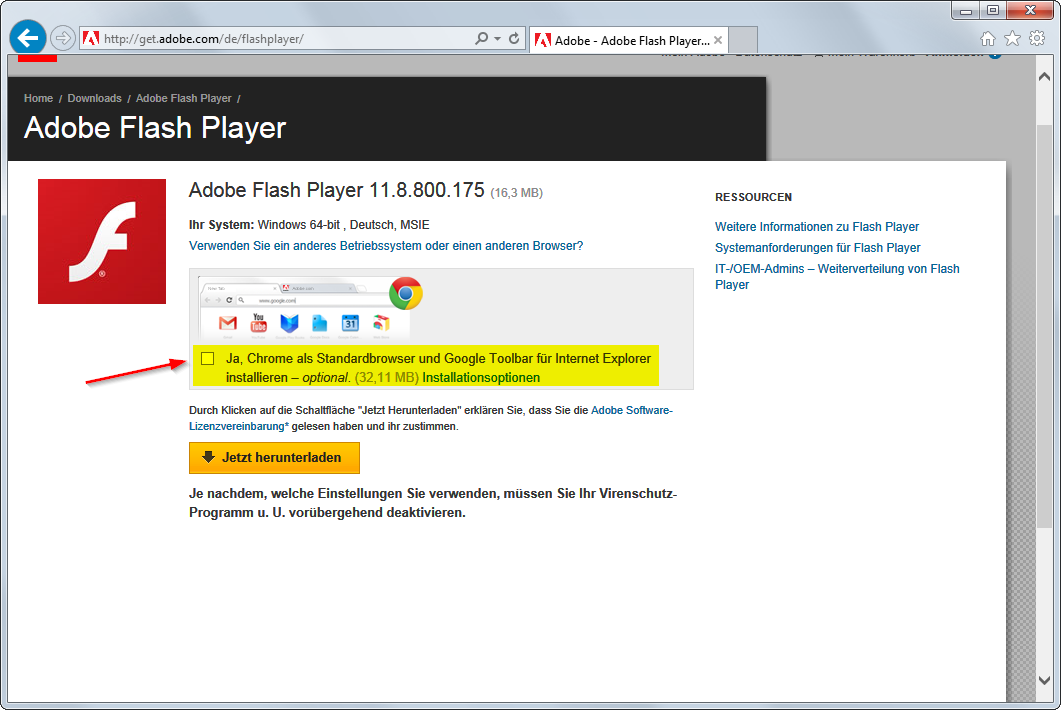
Task: Open Adobe Software-Lizenzvereinbarung link
Action: (x=431, y=418)
